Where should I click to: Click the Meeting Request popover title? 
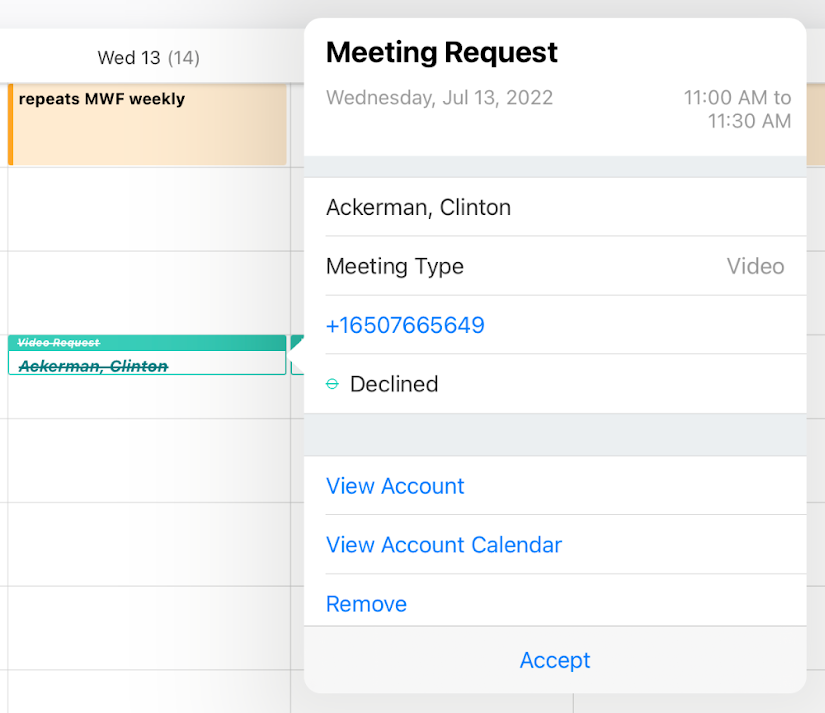[x=442, y=52]
